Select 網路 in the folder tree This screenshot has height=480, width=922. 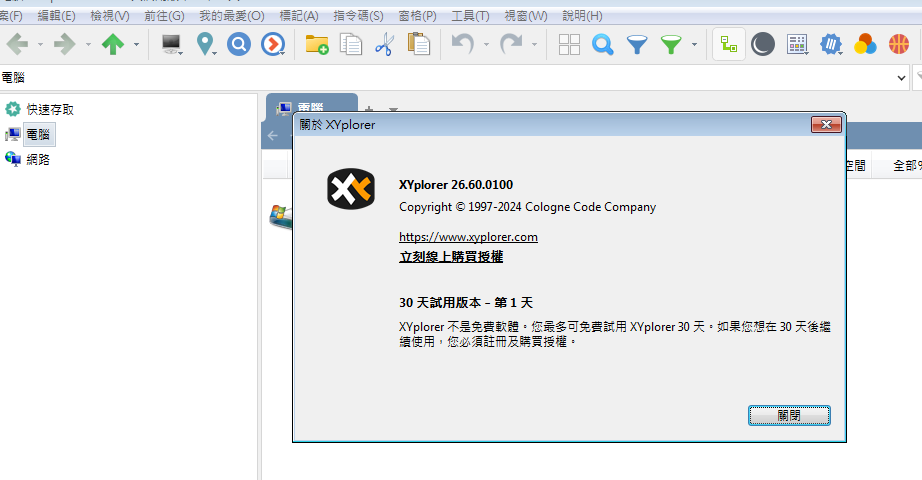pyautogui.click(x=38, y=159)
